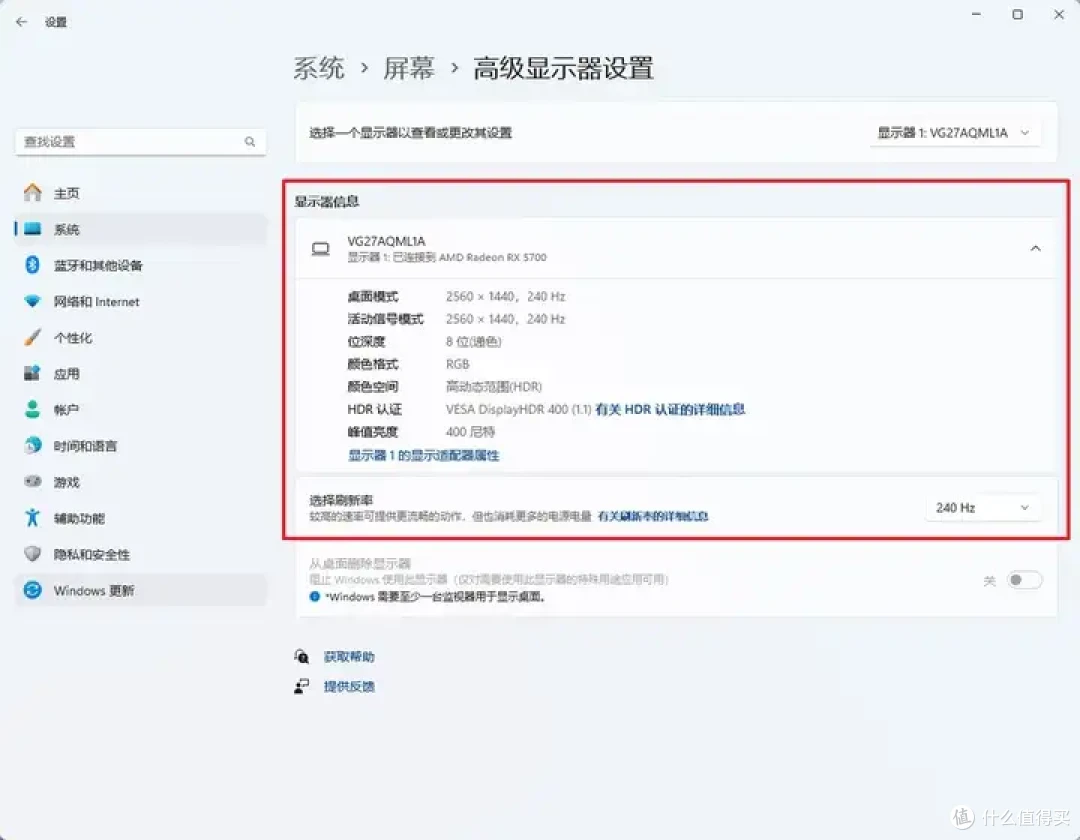Click the 400 尼特 peak brightness value
Image resolution: width=1080 pixels, height=840 pixels.
tap(470, 432)
